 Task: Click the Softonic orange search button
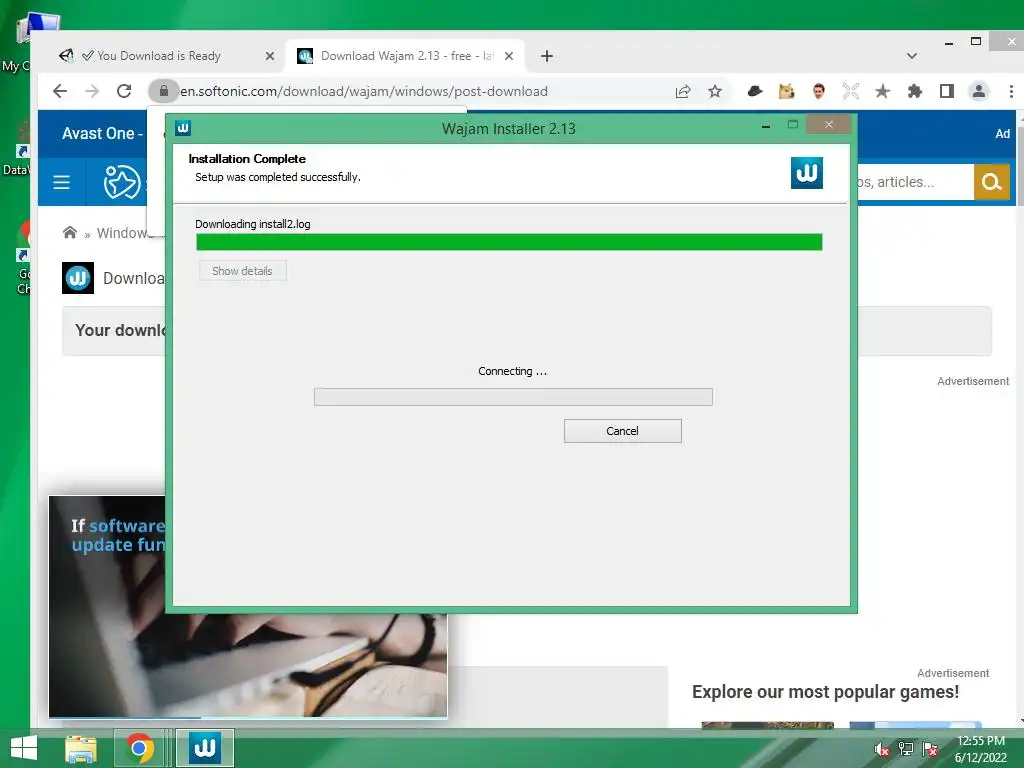point(991,182)
